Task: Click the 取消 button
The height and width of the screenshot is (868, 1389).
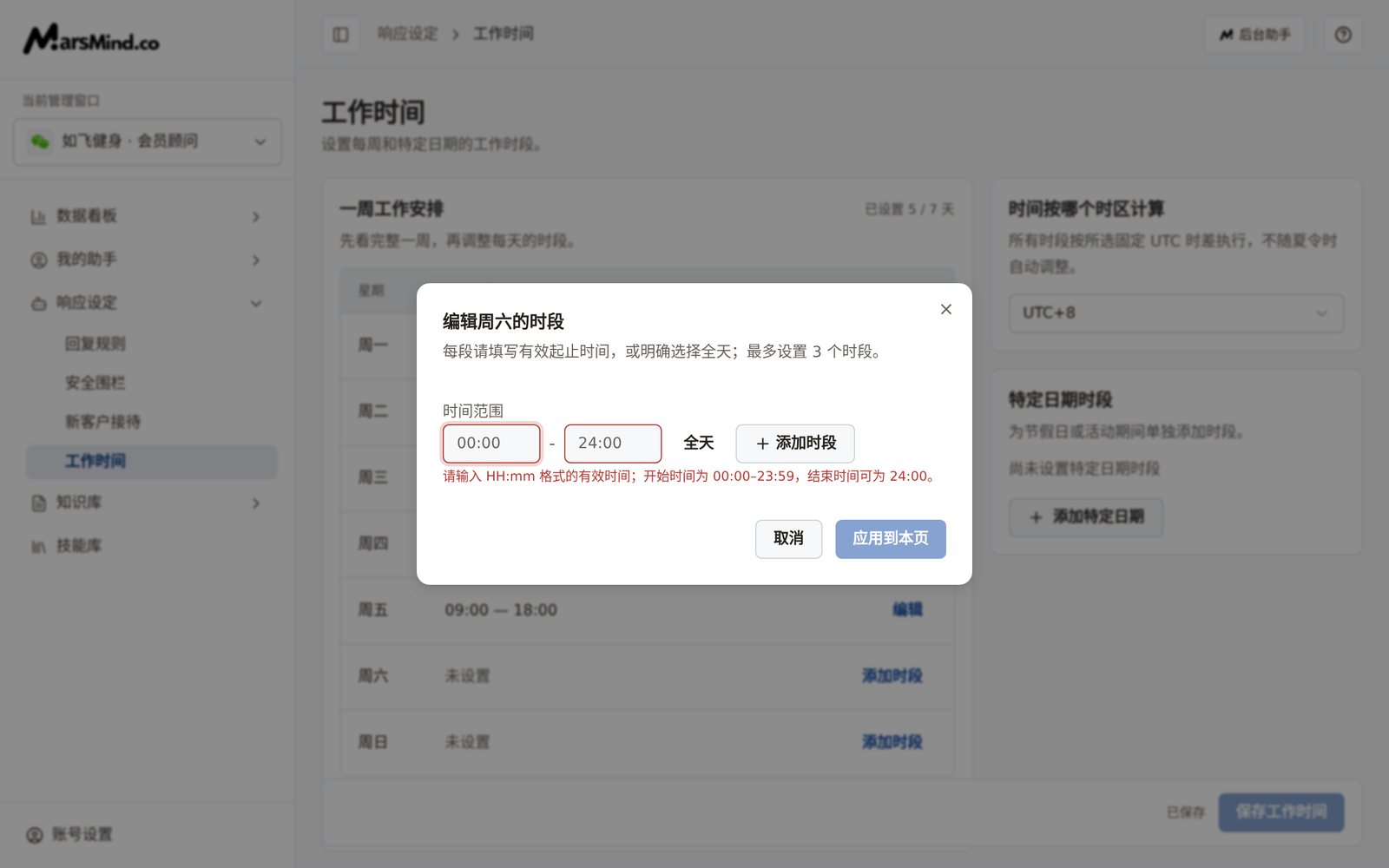Action: pos(788,539)
